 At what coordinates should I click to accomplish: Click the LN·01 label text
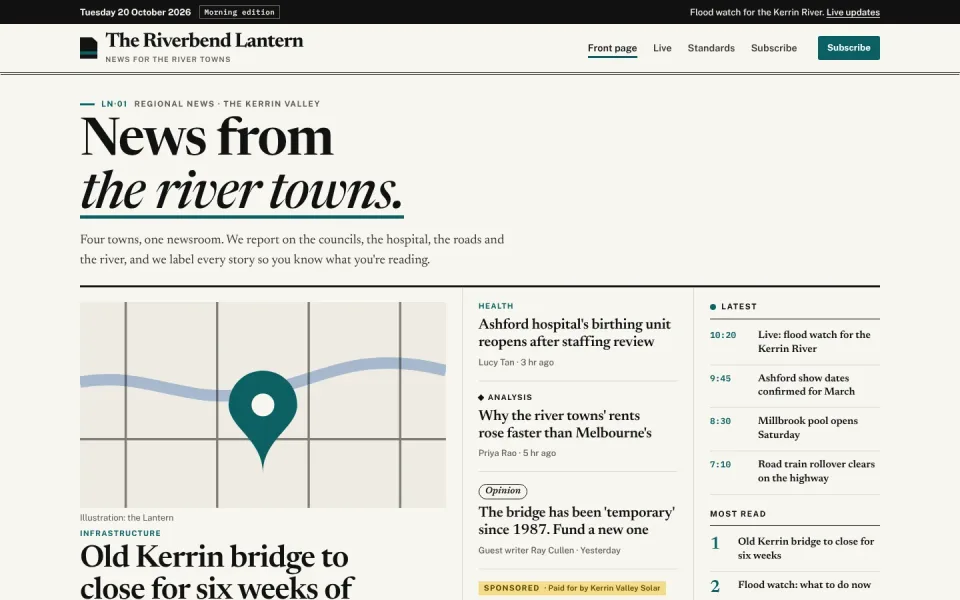point(114,104)
